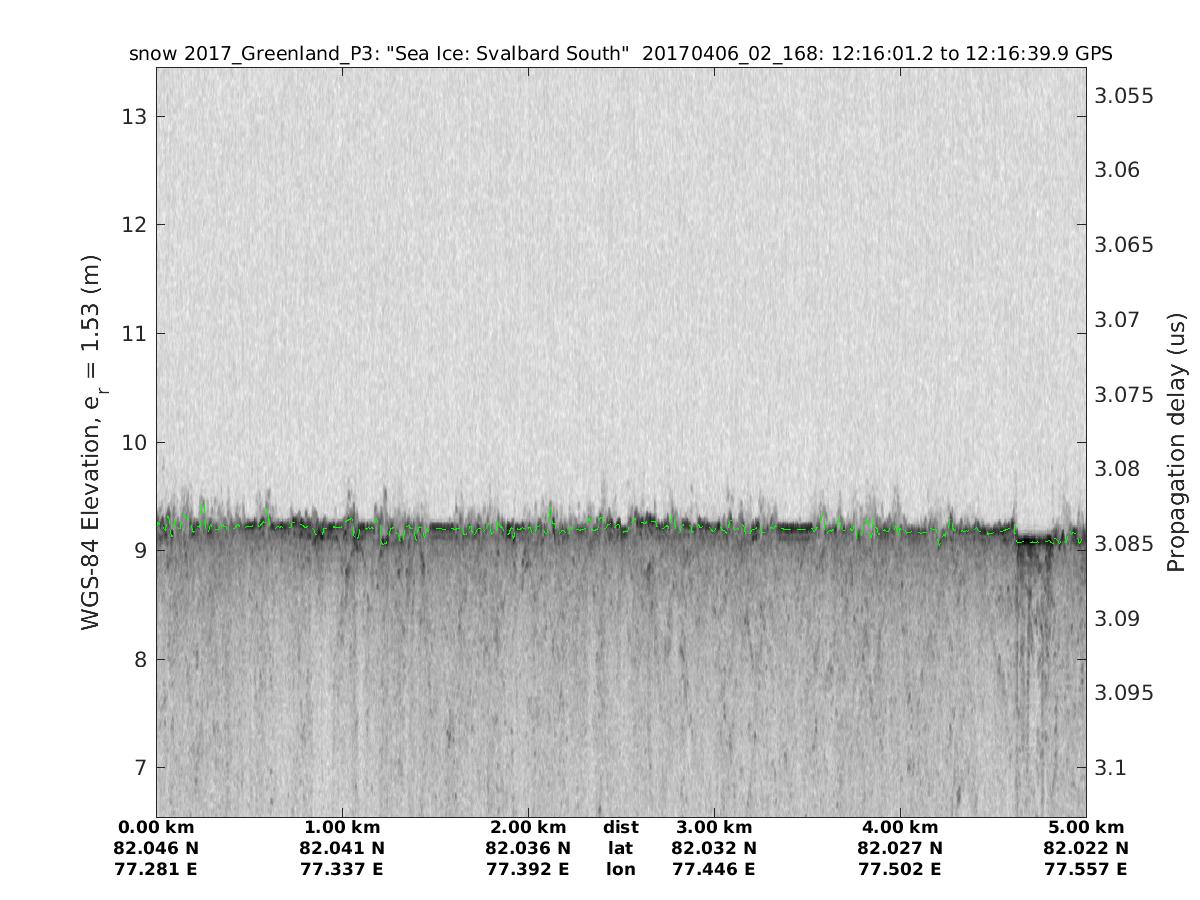Select the 3.1 propagation delay tick
This screenshot has width=1200, height=900.
point(1111,768)
